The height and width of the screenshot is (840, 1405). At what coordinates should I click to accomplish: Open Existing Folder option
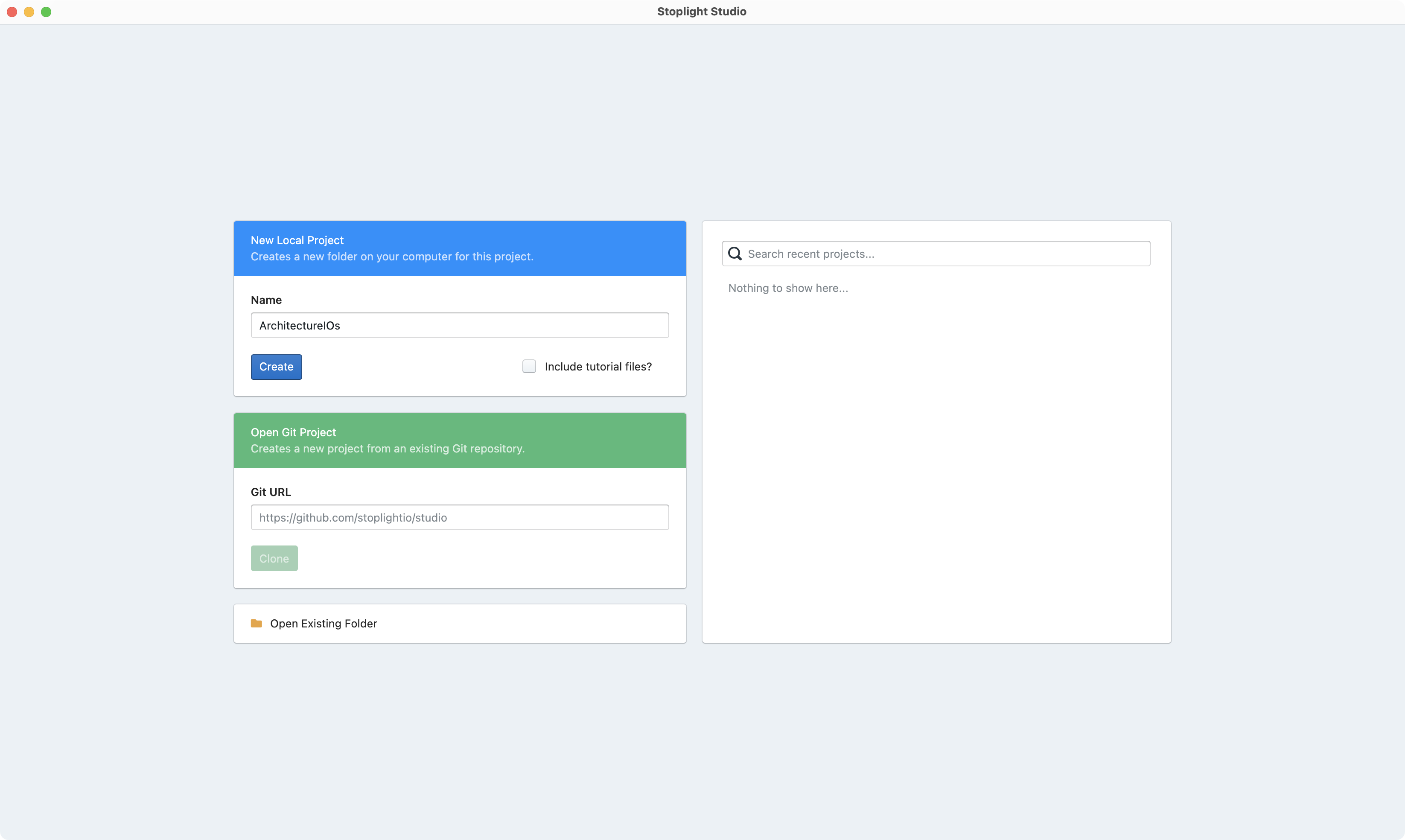pyautogui.click(x=323, y=623)
